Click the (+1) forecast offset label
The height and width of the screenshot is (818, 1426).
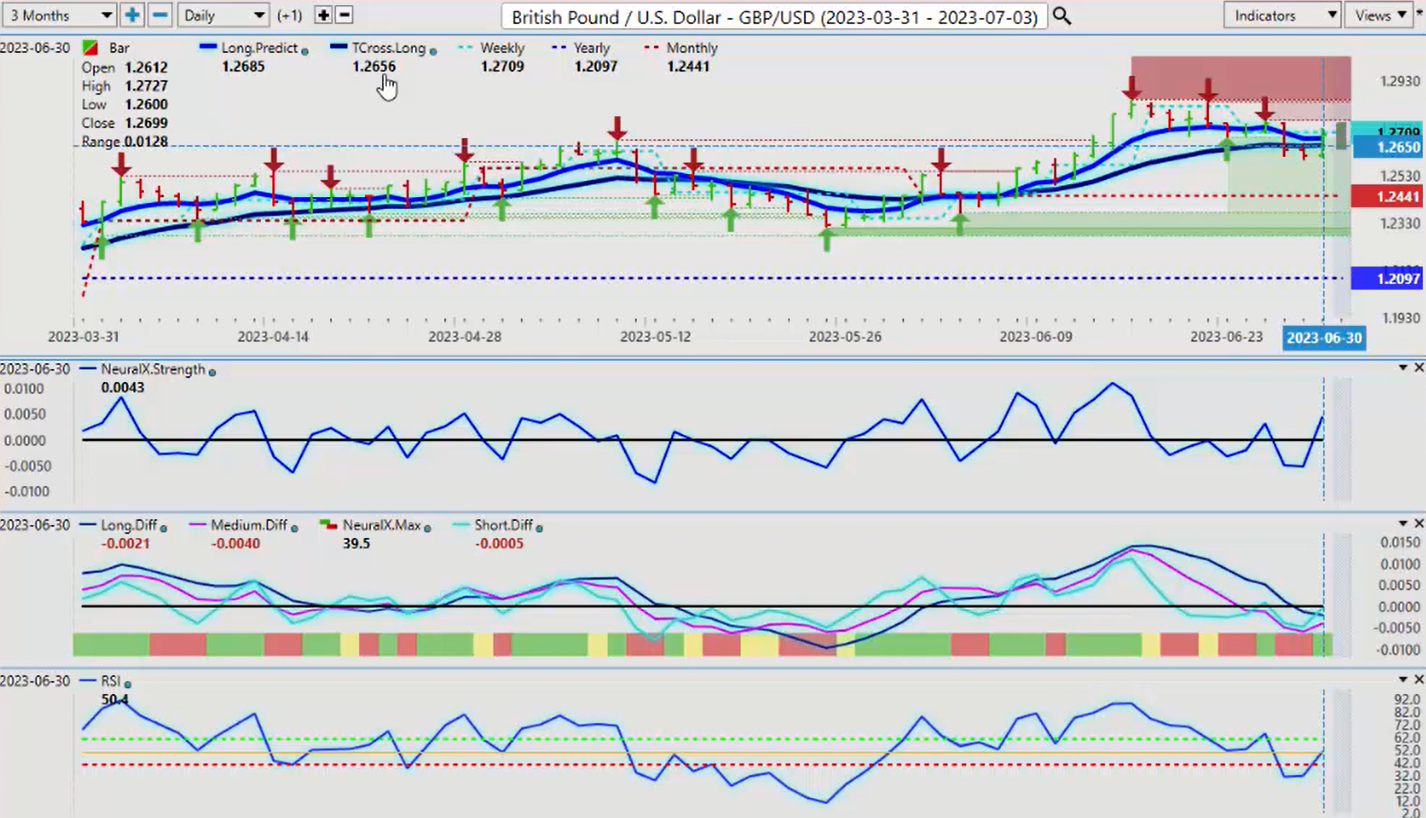tap(290, 15)
